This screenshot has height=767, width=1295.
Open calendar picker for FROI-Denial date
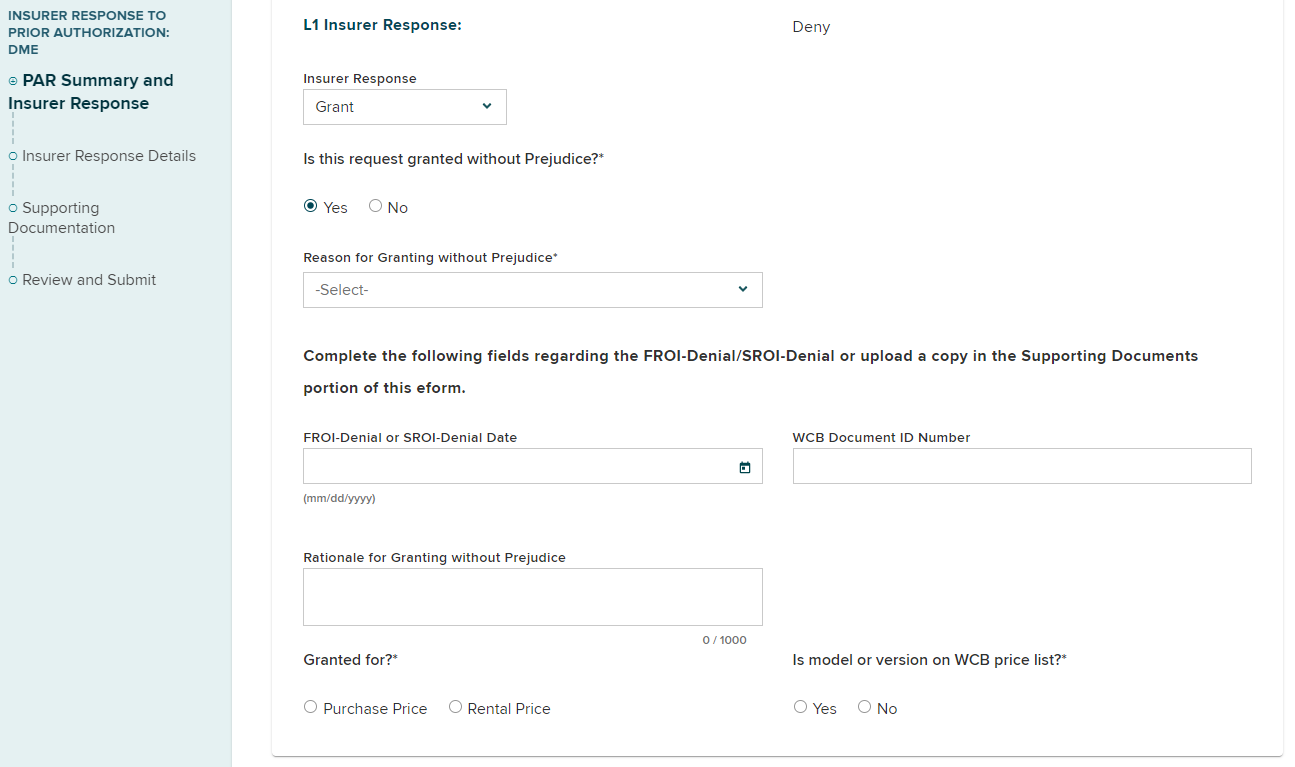(x=744, y=467)
